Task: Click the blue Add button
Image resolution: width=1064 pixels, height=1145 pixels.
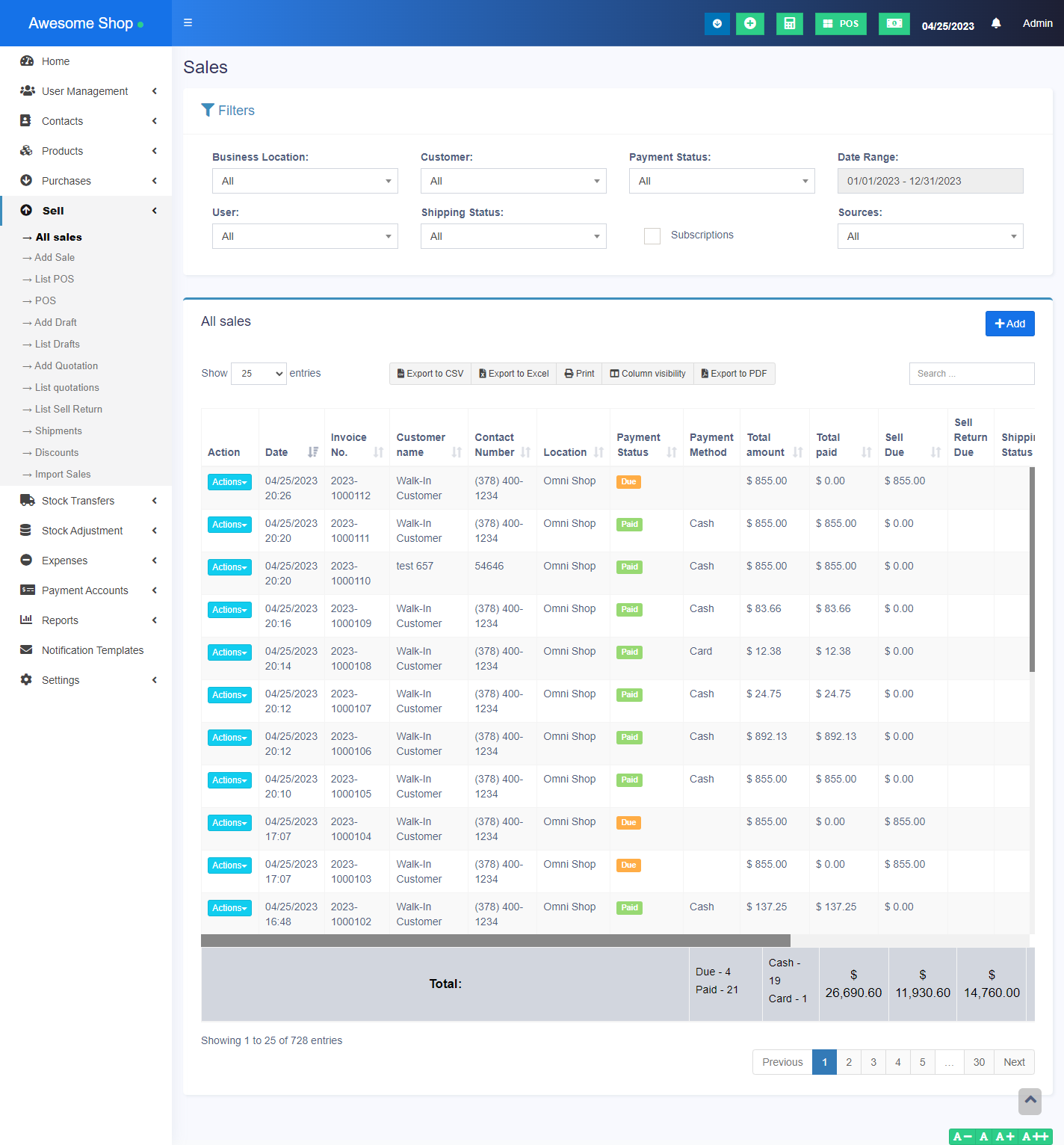Action: [1009, 324]
